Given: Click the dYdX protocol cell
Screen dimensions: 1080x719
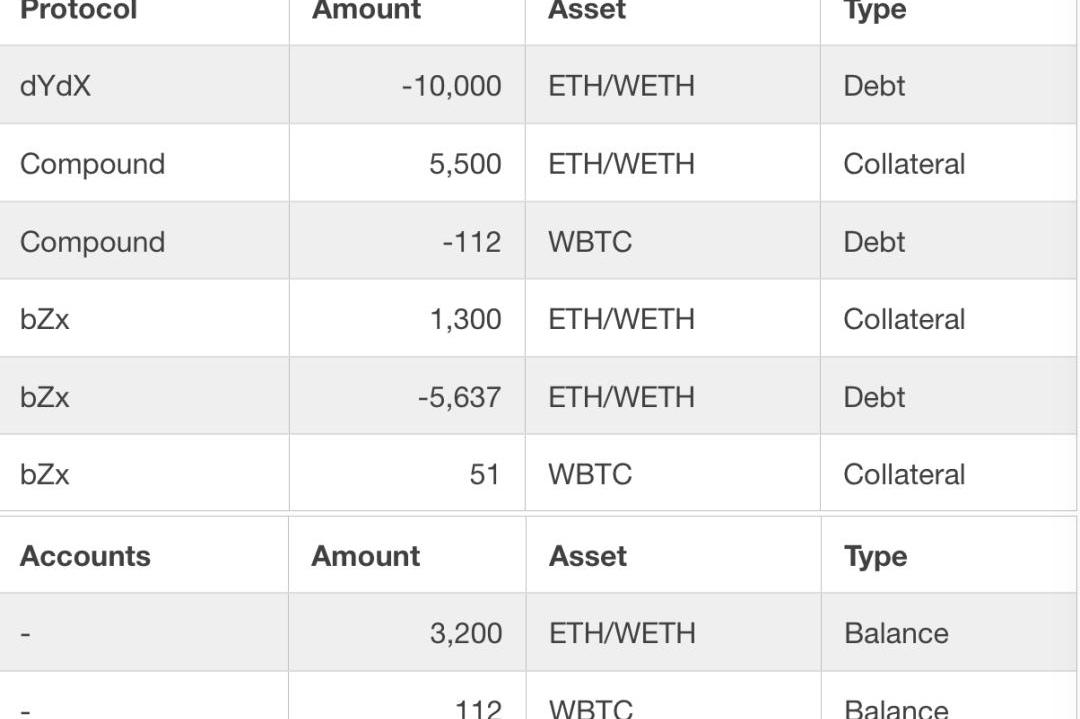Looking at the screenshot, I should point(55,86).
